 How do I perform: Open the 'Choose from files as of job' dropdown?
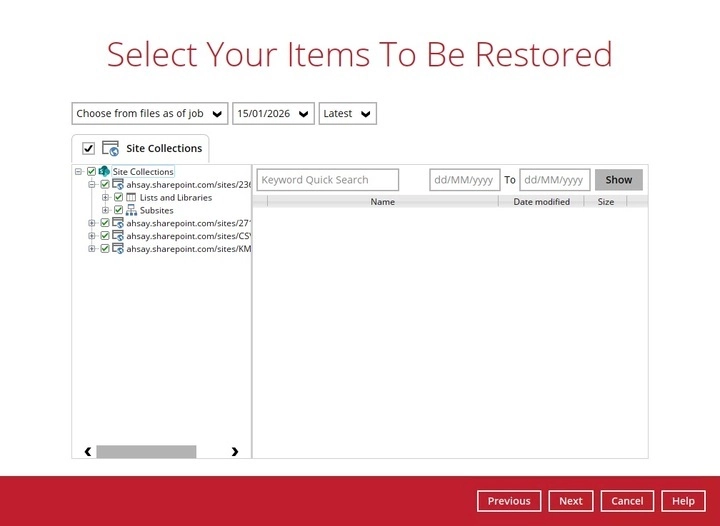point(150,114)
